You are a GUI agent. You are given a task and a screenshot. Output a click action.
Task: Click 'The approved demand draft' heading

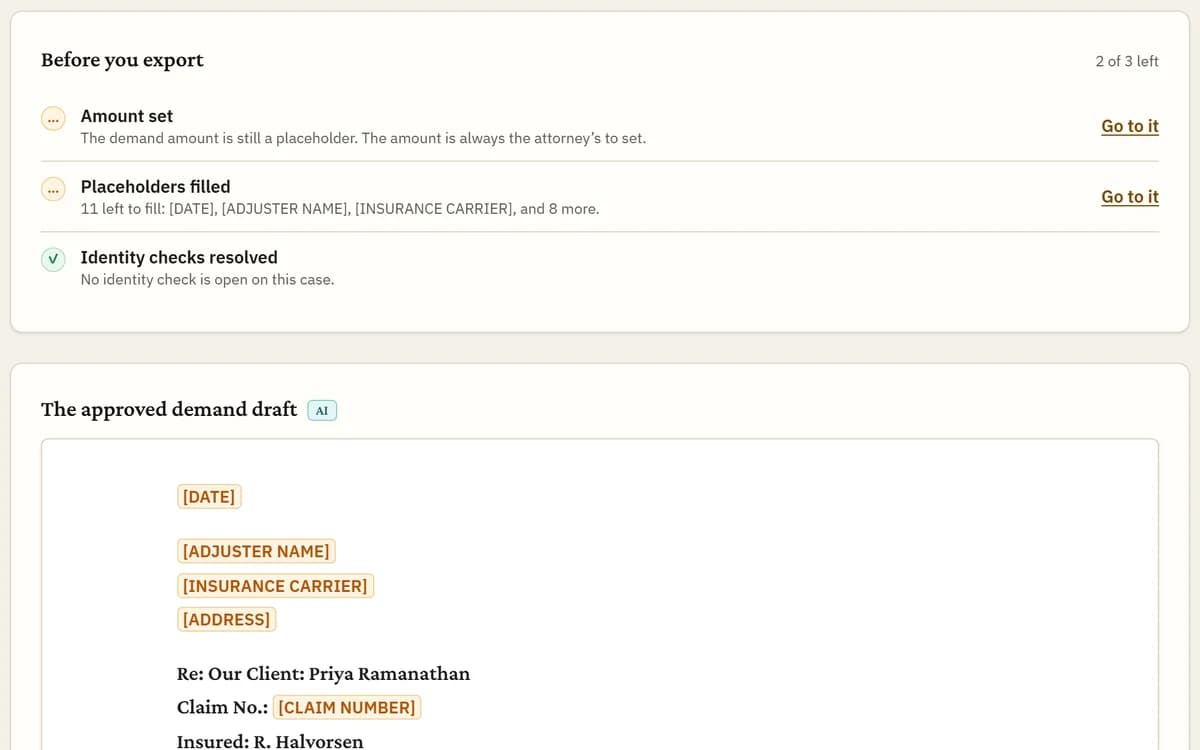tap(169, 410)
